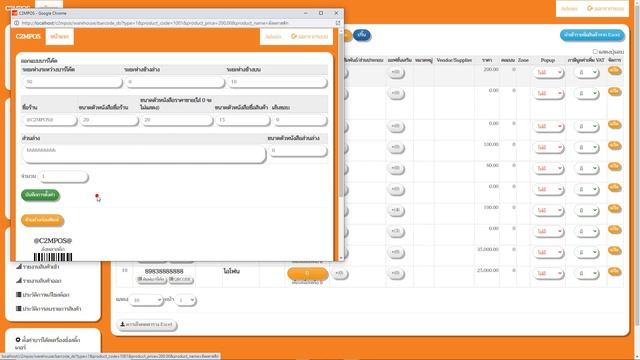Click the orange stock button in row 10
This screenshot has width=640, height=360.
(x=307, y=273)
